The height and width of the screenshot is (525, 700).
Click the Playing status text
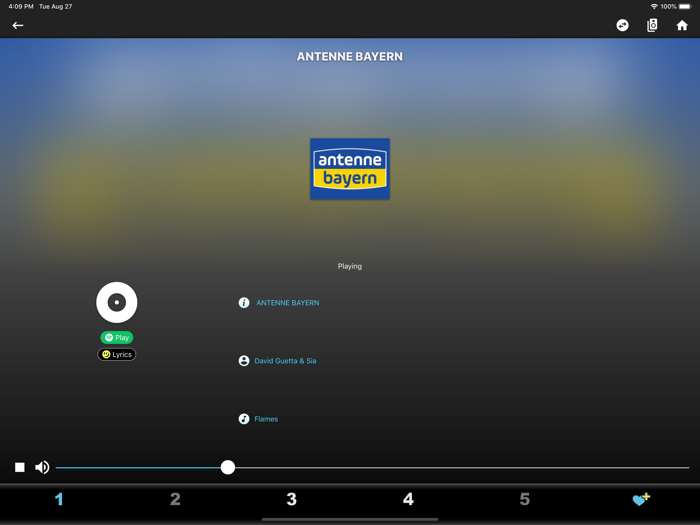pyautogui.click(x=350, y=266)
